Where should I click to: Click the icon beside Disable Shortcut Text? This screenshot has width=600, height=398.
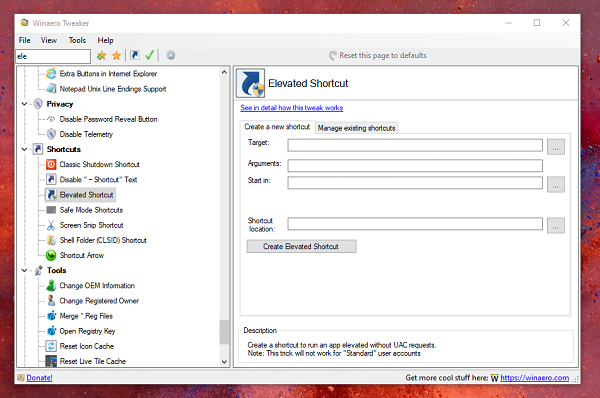(51, 179)
